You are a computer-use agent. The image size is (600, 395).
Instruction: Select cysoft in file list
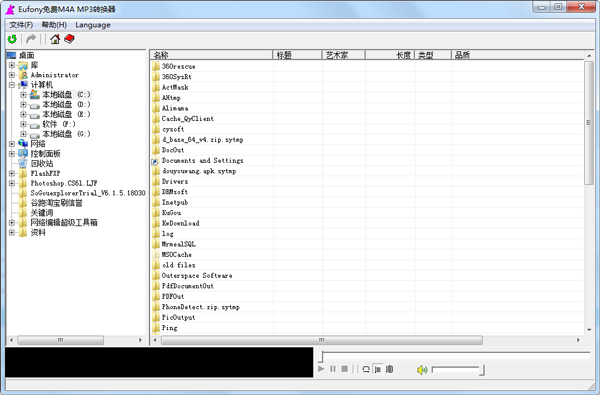tap(173, 129)
